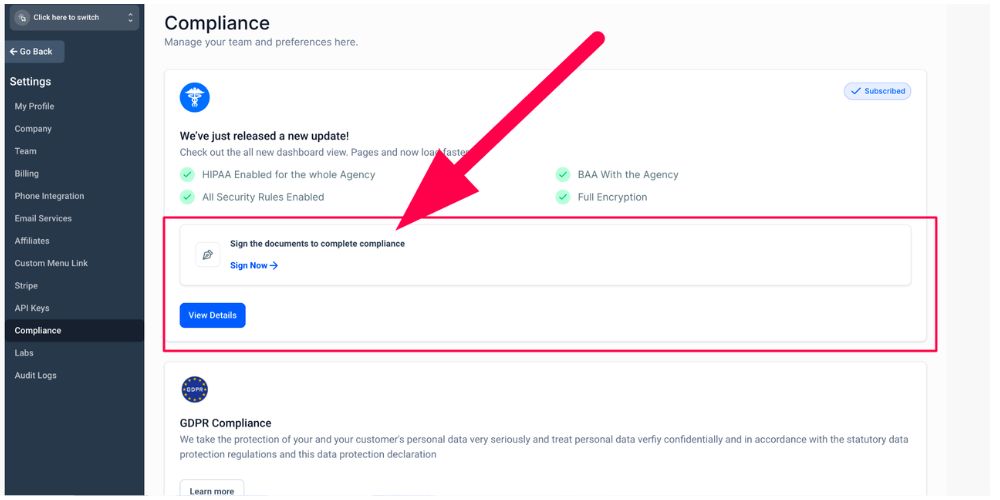Click BAA With the Agency check icon
The width and height of the screenshot is (1000, 500).
(563, 174)
